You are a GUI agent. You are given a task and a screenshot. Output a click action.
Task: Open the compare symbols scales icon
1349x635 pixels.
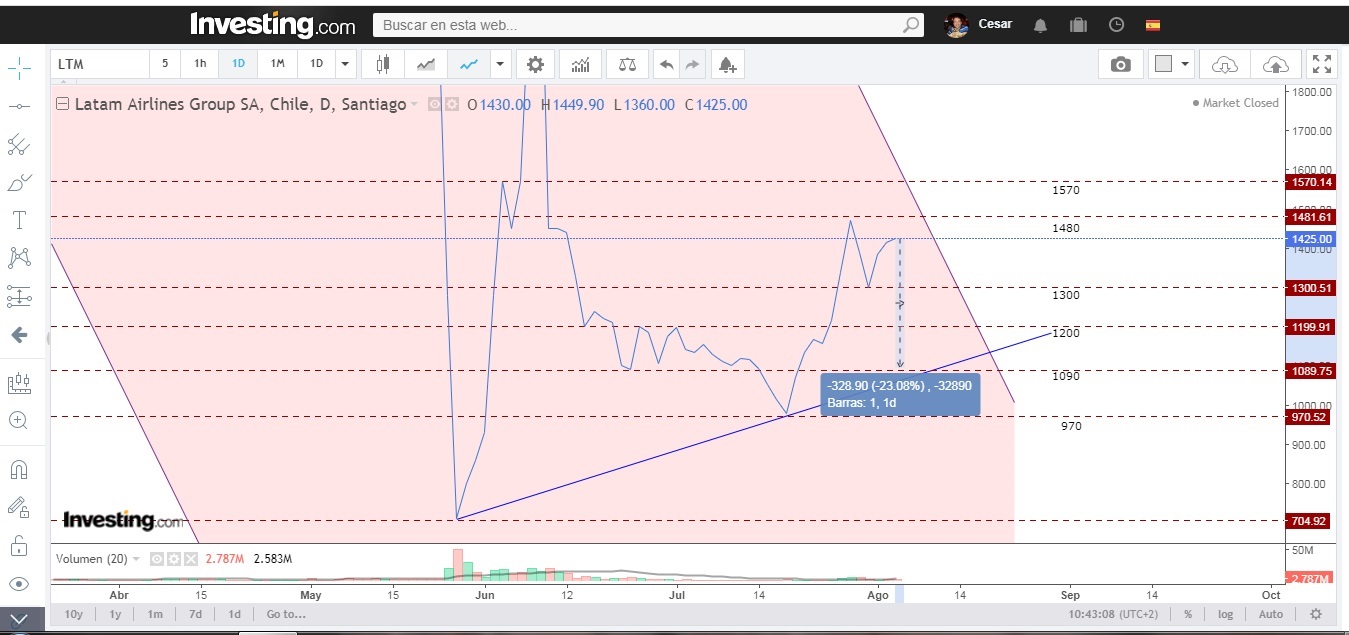(x=627, y=64)
